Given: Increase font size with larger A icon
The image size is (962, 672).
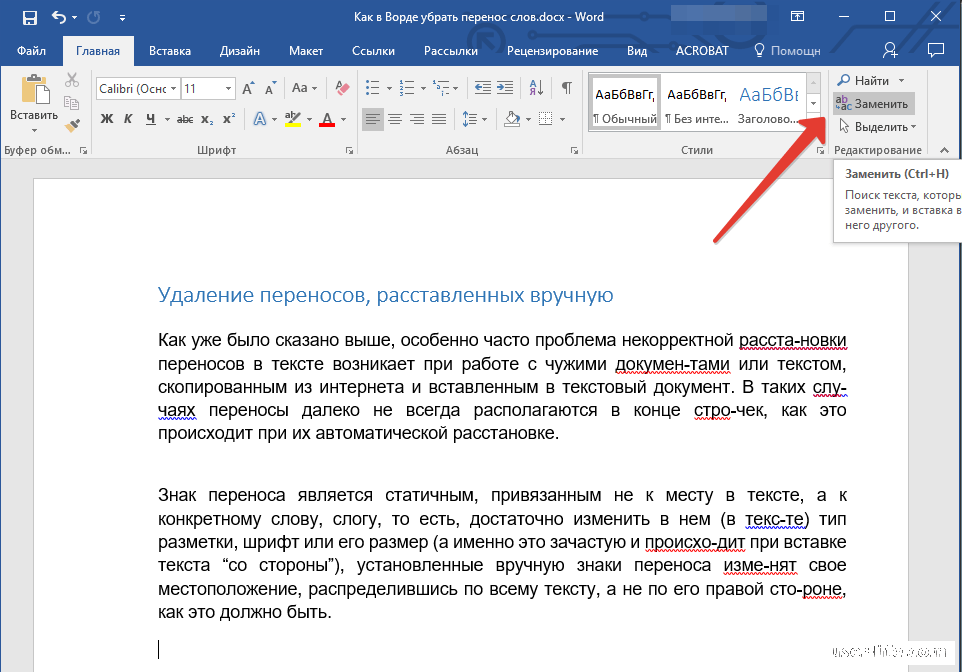Looking at the screenshot, I should click(248, 89).
